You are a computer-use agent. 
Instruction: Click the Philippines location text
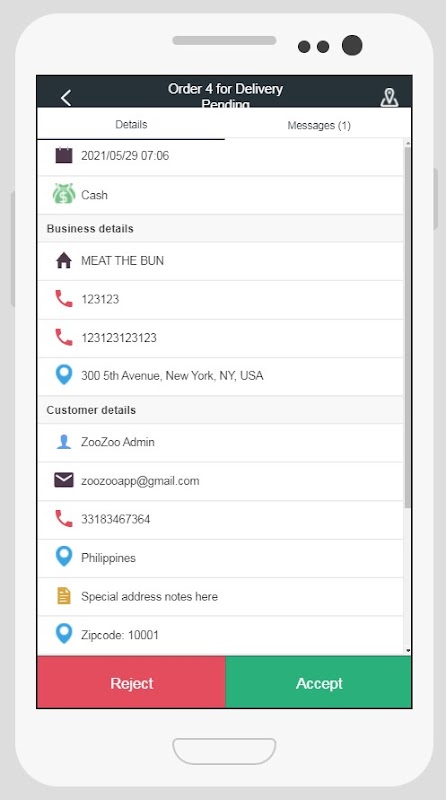coord(108,558)
